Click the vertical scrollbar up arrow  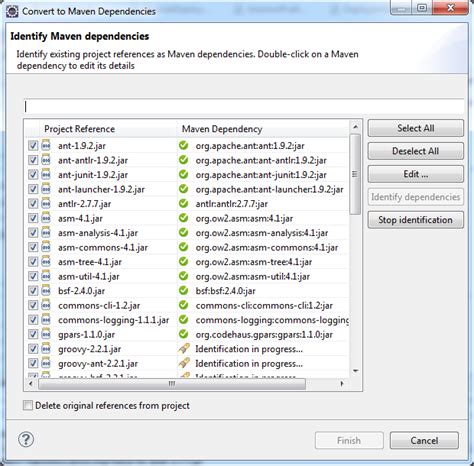tap(355, 127)
